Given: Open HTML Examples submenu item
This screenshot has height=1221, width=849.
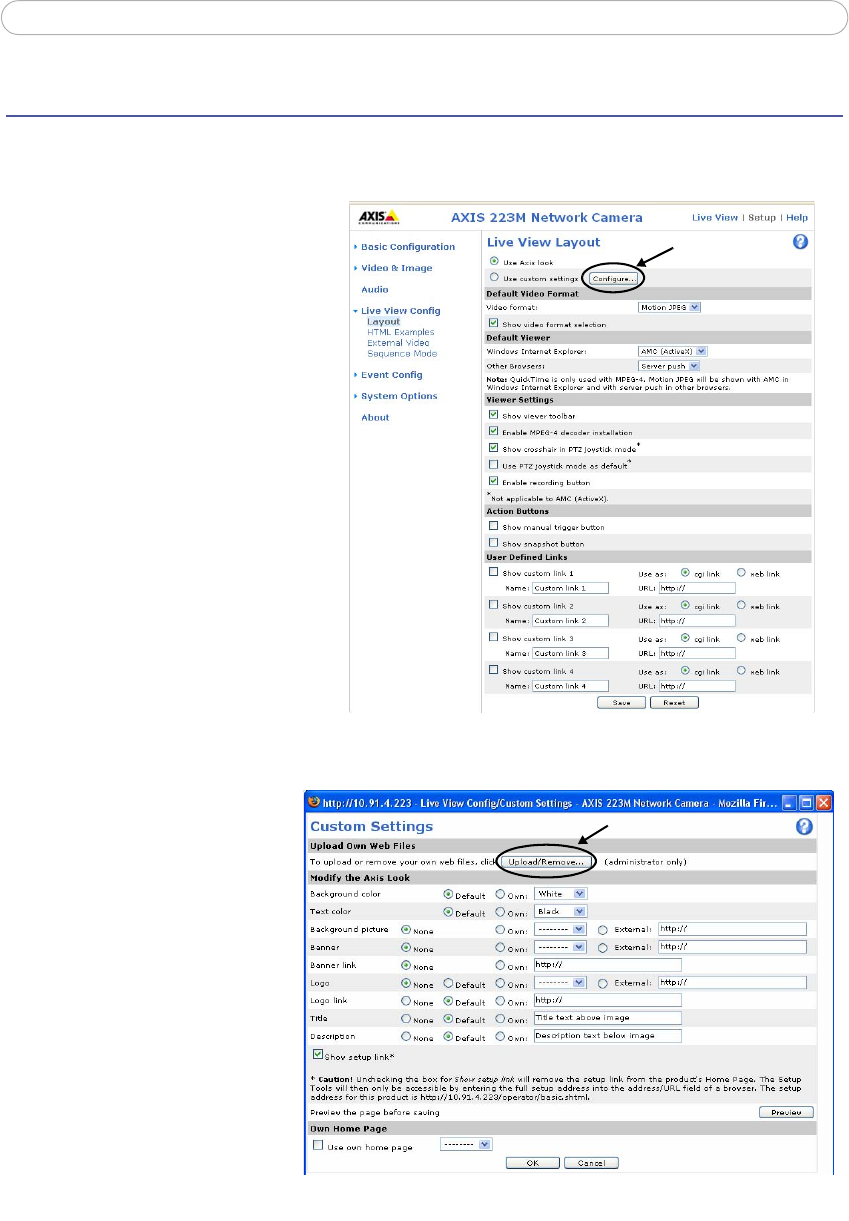Looking at the screenshot, I should [x=400, y=332].
